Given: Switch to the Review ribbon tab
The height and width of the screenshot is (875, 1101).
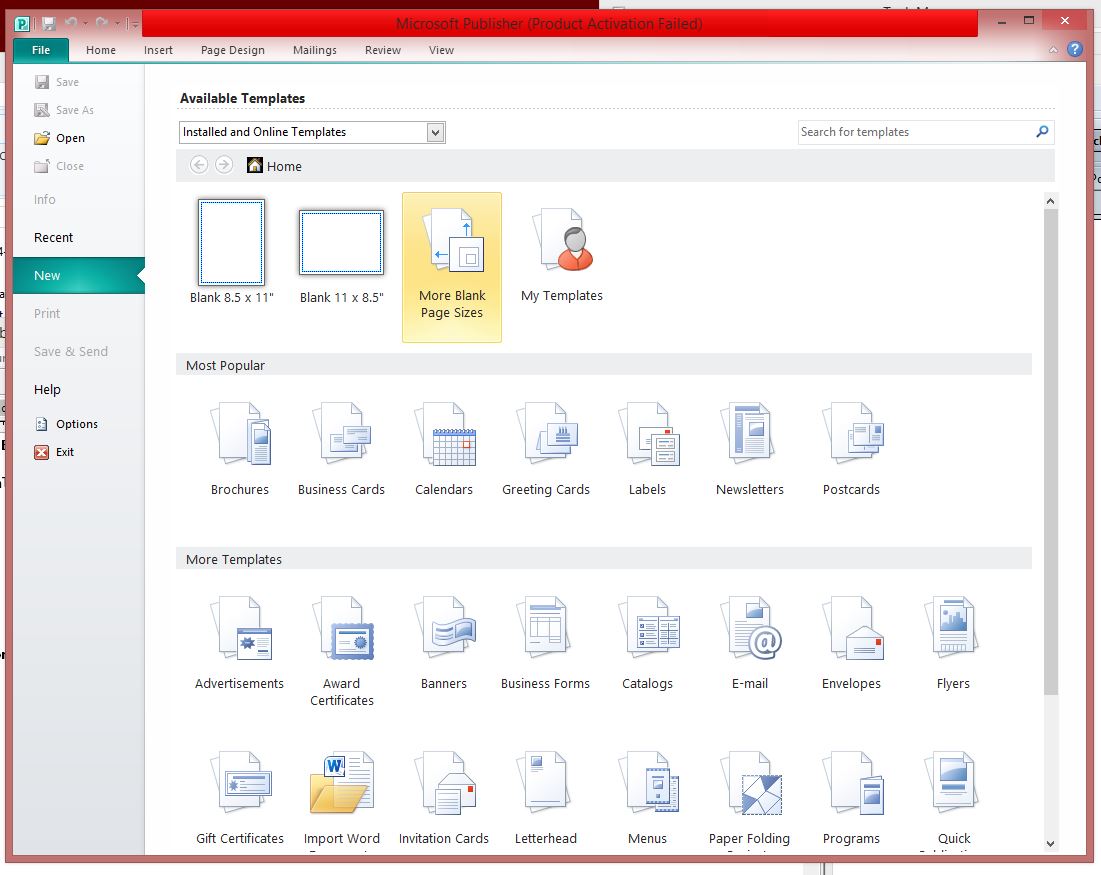Looking at the screenshot, I should click(383, 50).
